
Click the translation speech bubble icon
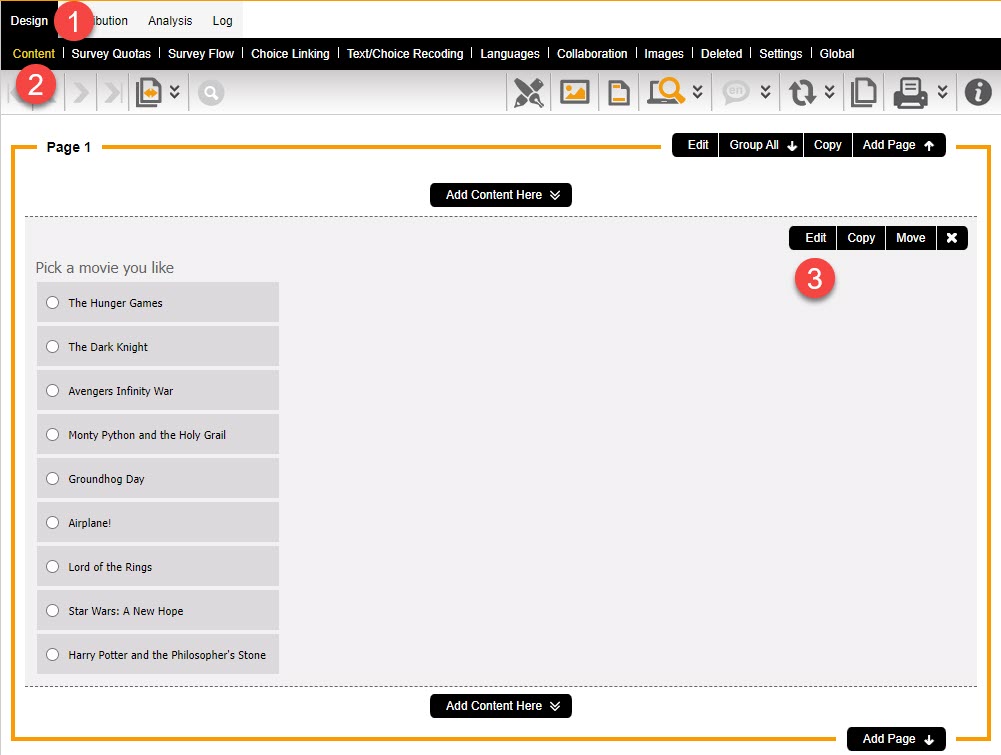pyautogui.click(x=736, y=91)
